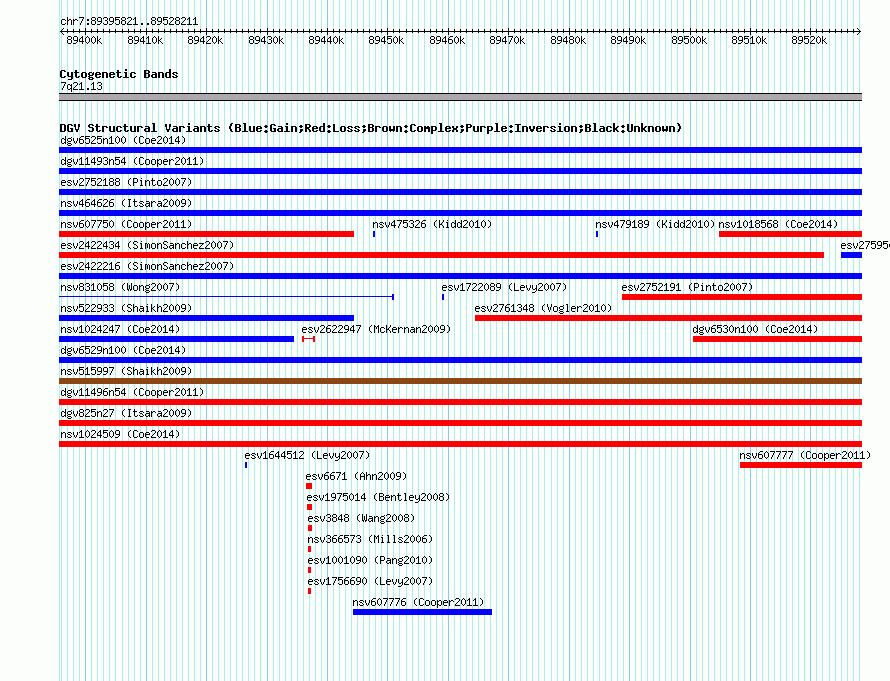
Task: Open the nsv522933 (Shaikh2009) label
Action: coord(126,308)
